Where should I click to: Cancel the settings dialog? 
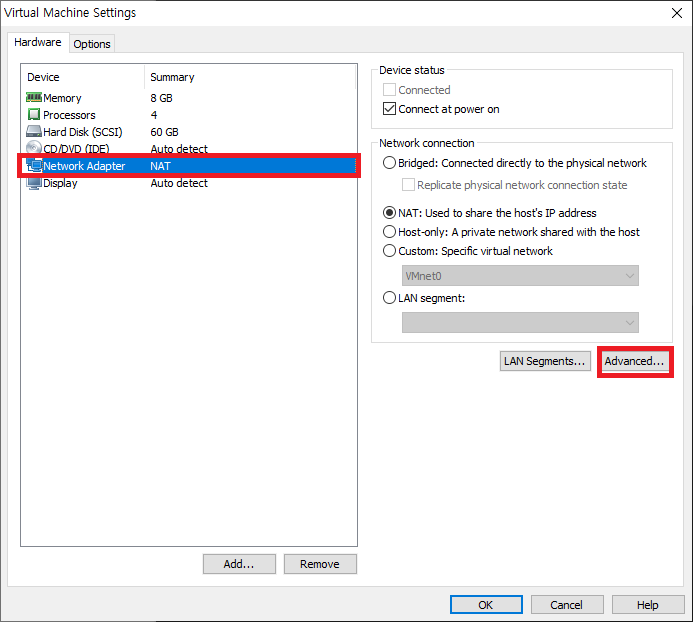(x=567, y=605)
